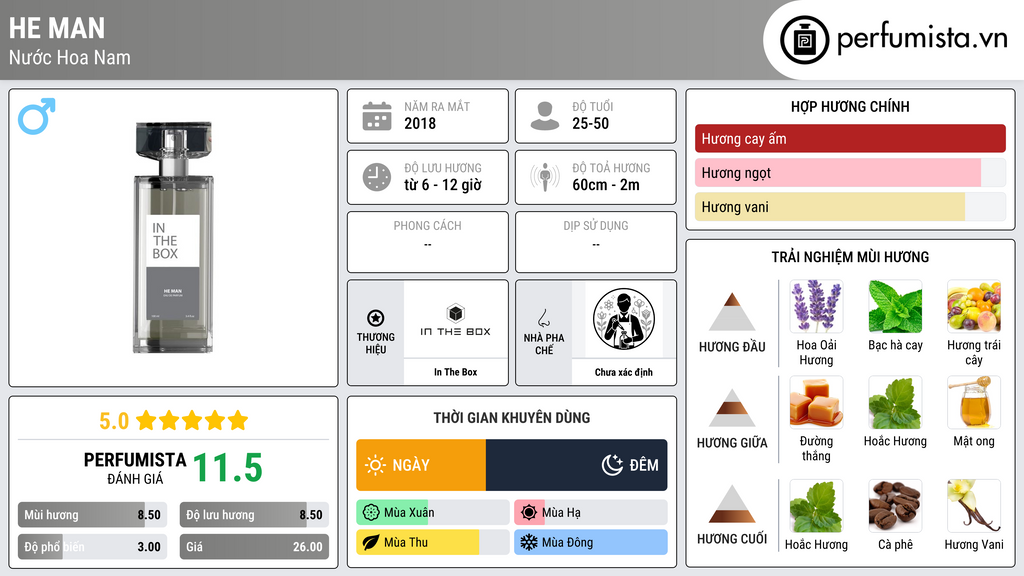Click the Hương trái cây fruit image

coord(974,306)
